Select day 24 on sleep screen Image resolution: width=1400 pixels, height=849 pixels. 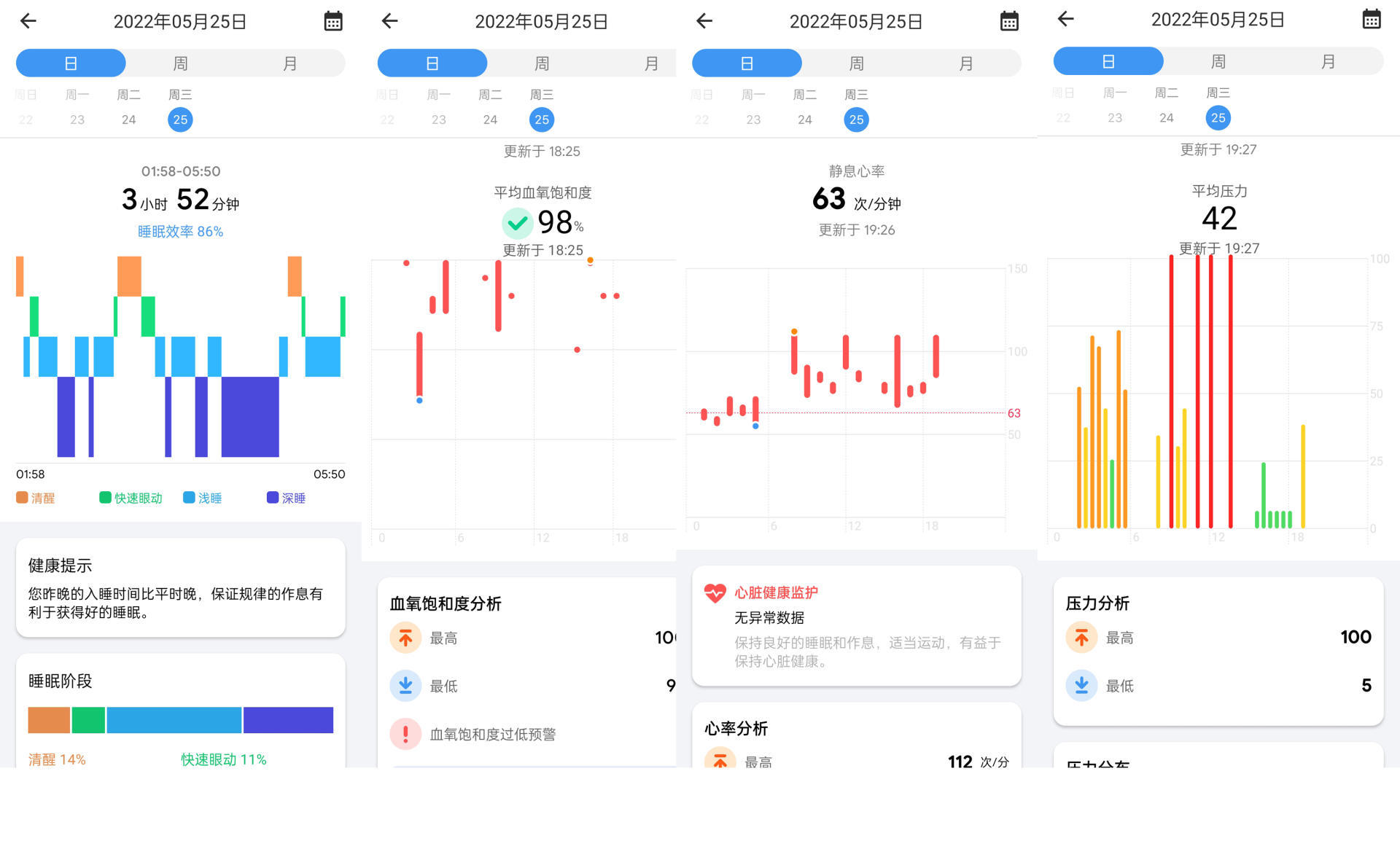point(128,120)
